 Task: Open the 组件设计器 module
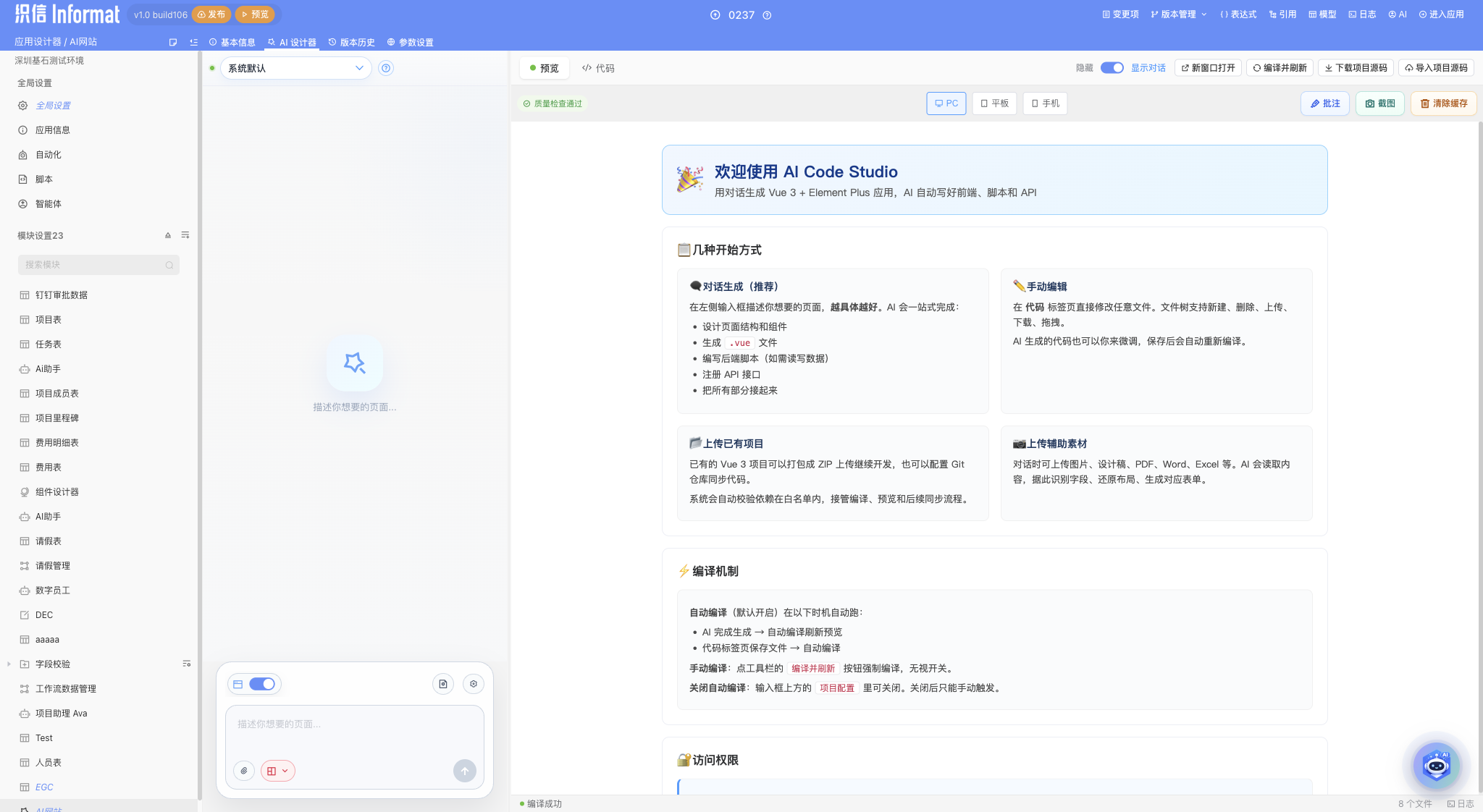pyautogui.click(x=57, y=492)
